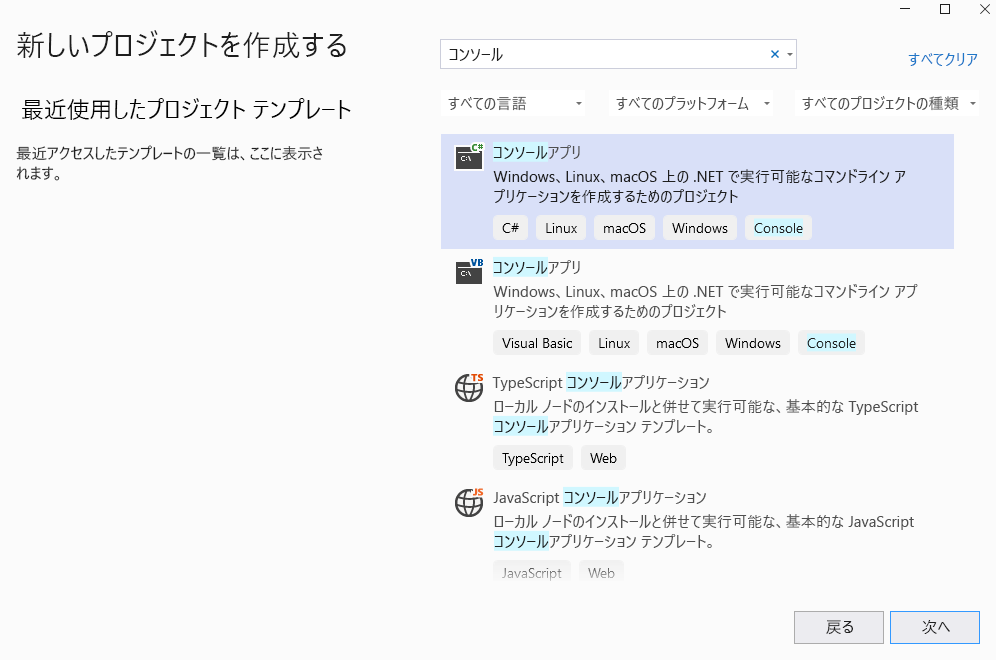Click the 新しいプロジェクトを作成する title
Viewport: 996px width, 660px height.
tap(182, 45)
